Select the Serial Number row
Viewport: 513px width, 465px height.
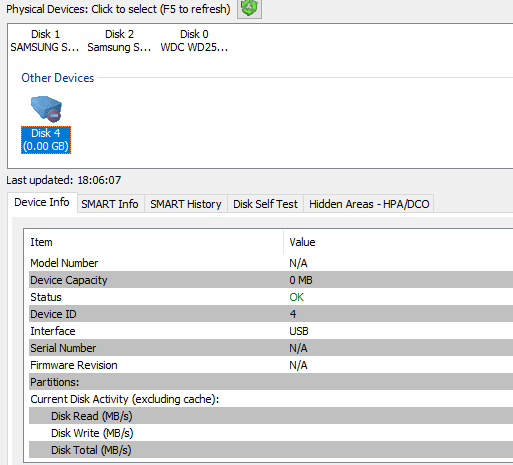tap(271, 348)
